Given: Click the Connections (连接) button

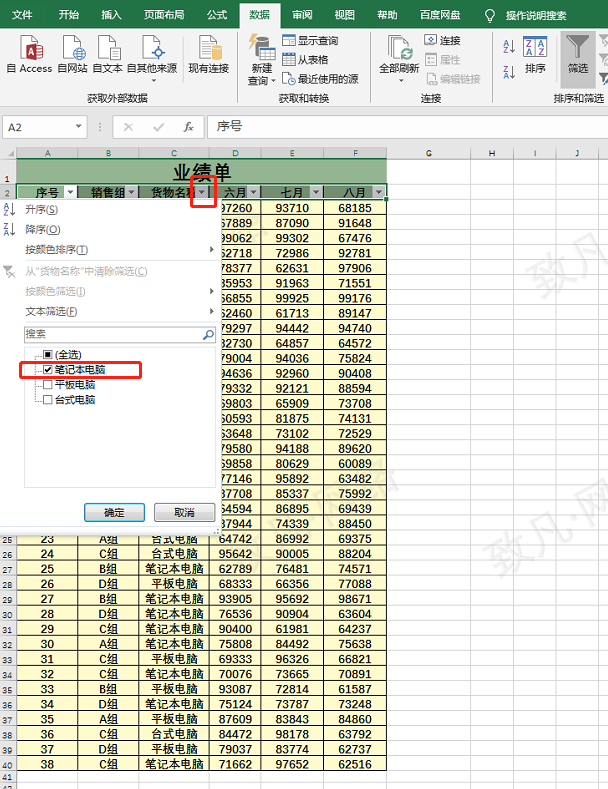Looking at the screenshot, I should pos(442,40).
